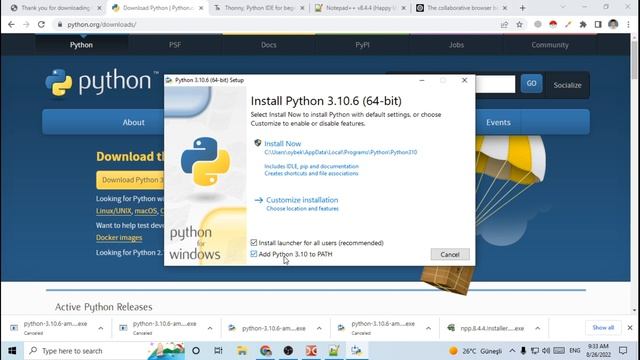The height and width of the screenshot is (360, 640).
Task: Open PyPI in python.org top navigation
Action: tap(362, 45)
